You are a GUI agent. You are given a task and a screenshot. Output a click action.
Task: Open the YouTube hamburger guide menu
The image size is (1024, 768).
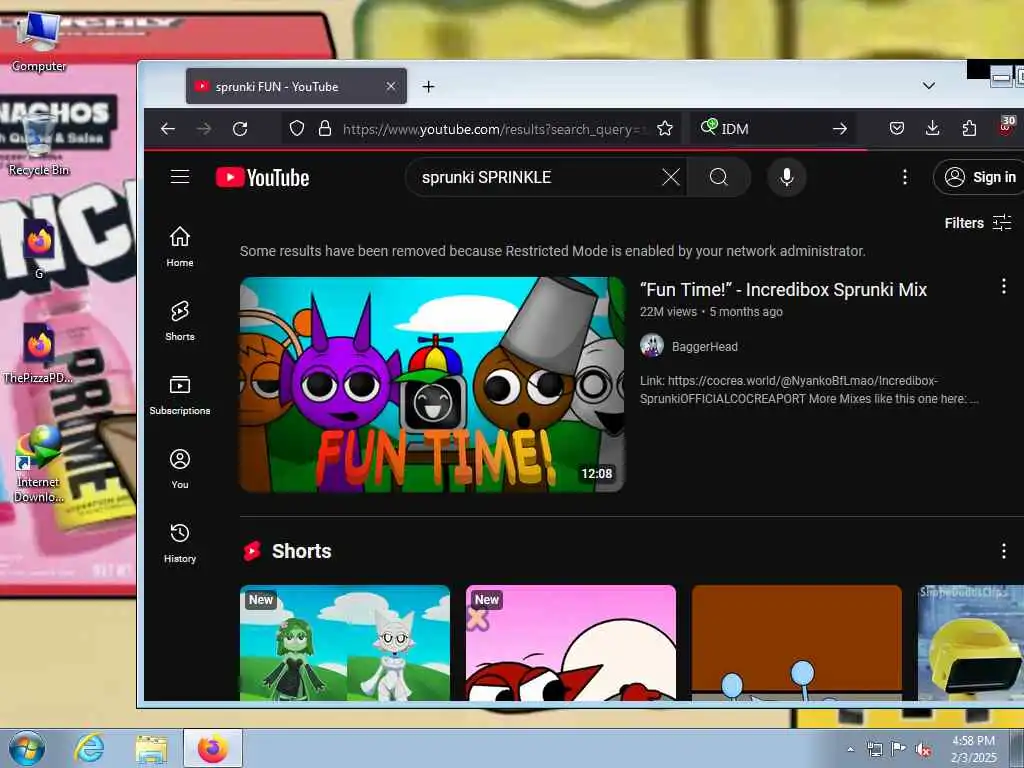(x=180, y=177)
